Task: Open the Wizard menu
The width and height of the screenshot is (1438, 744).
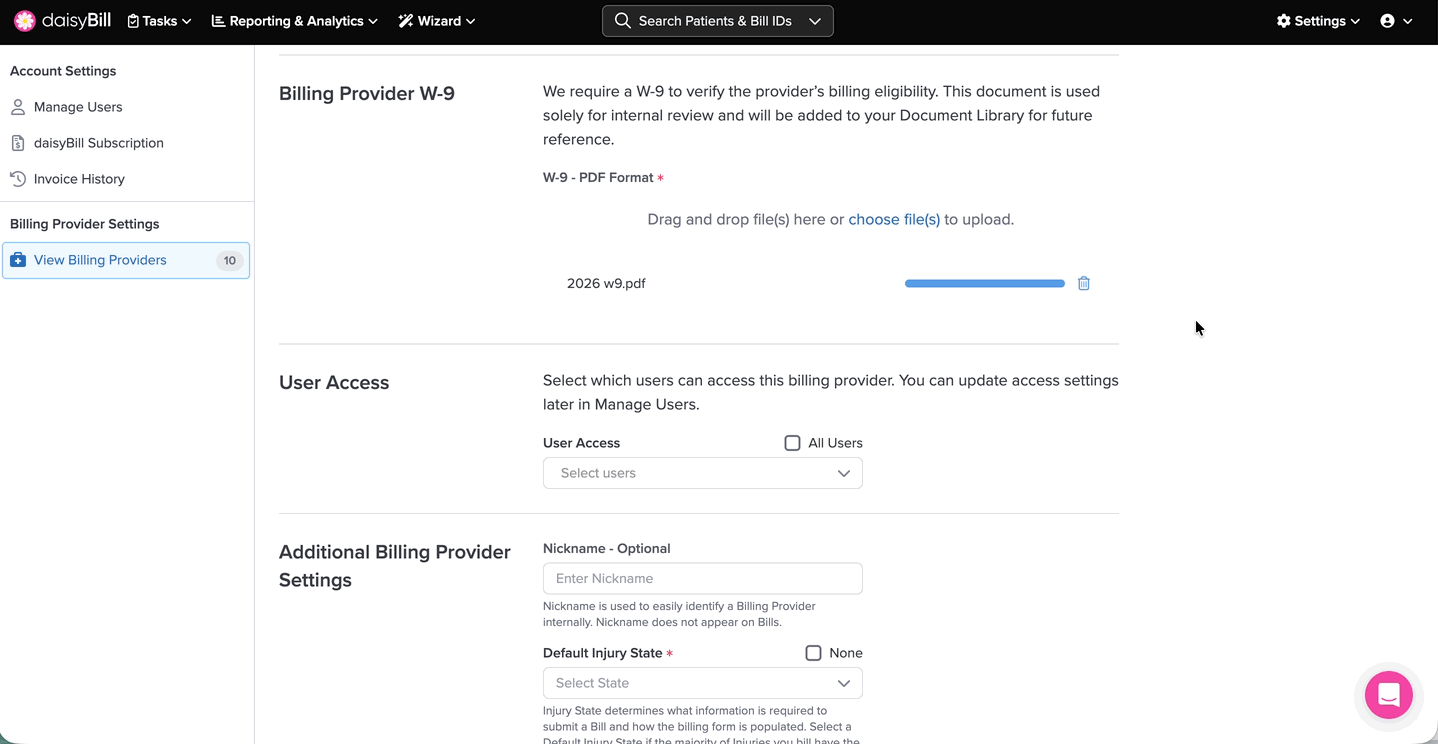Action: [x=437, y=21]
